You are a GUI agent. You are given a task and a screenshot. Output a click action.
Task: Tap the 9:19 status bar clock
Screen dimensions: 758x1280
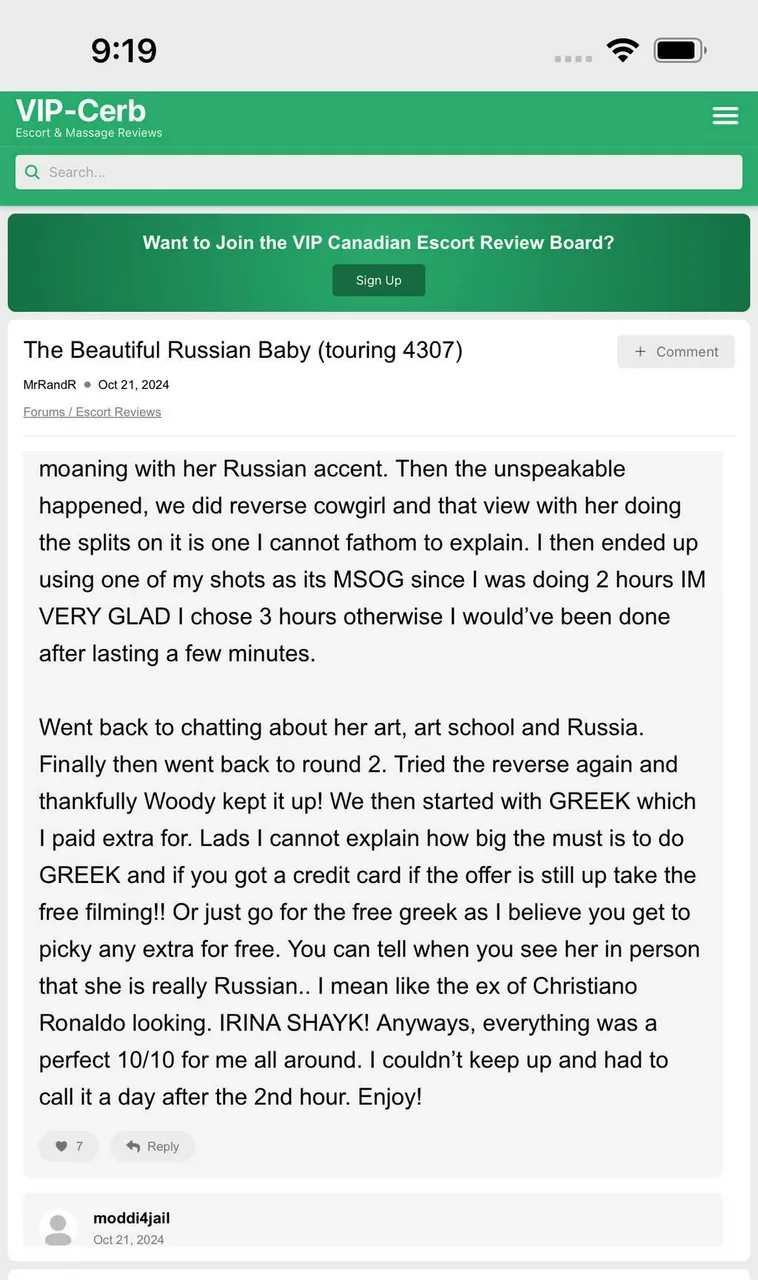pyautogui.click(x=124, y=50)
